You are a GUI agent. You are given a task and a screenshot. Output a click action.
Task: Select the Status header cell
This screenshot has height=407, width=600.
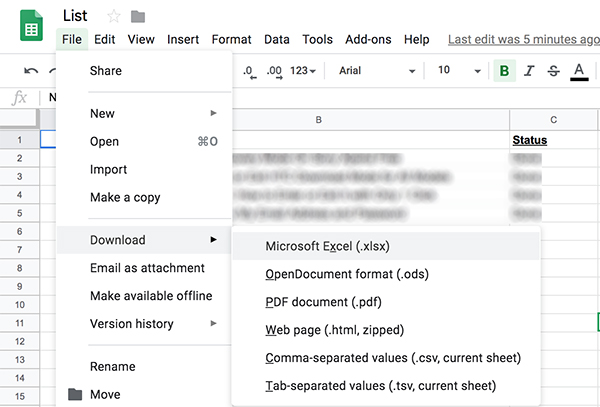553,140
